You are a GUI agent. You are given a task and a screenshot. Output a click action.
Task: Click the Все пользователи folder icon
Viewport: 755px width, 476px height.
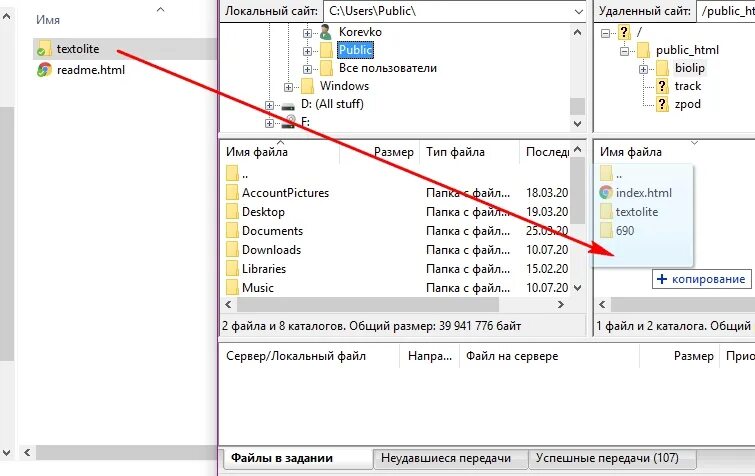click(x=326, y=68)
